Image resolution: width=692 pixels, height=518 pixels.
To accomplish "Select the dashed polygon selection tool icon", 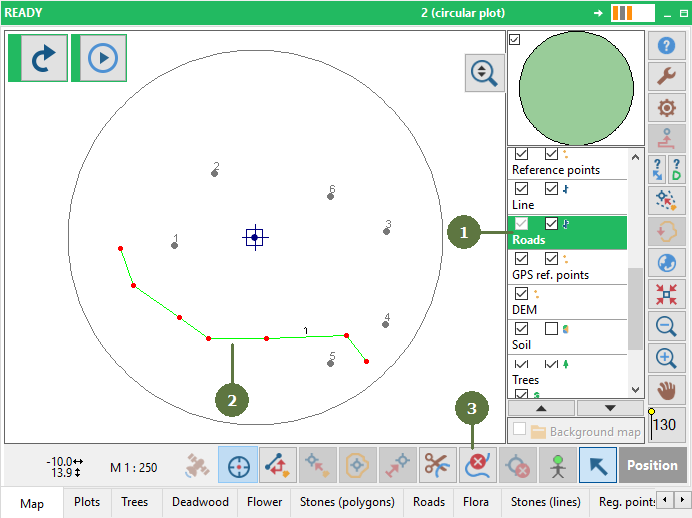I will pyautogui.click(x=666, y=200).
